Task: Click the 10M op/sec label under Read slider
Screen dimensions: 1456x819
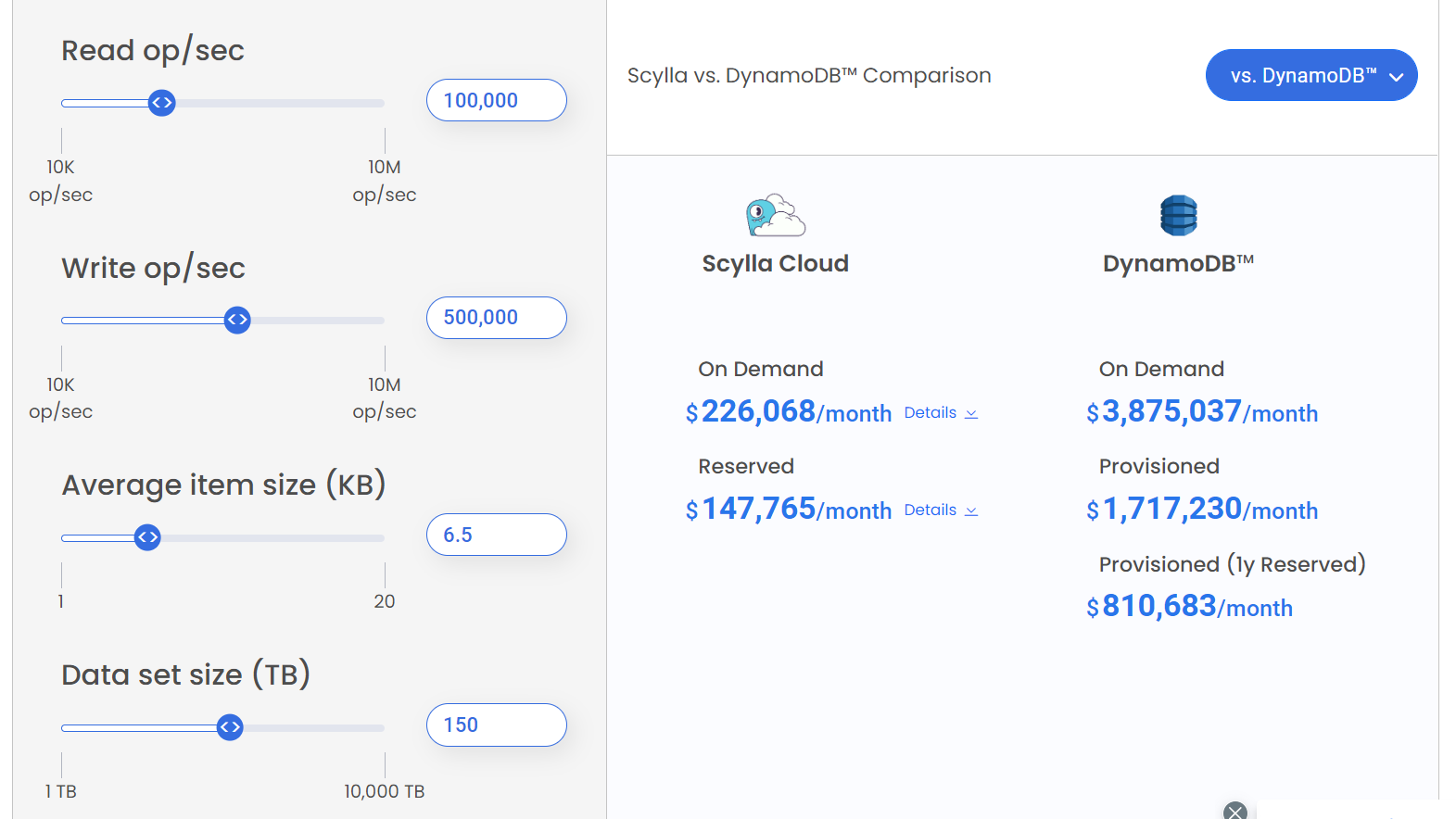Action: pos(385,181)
